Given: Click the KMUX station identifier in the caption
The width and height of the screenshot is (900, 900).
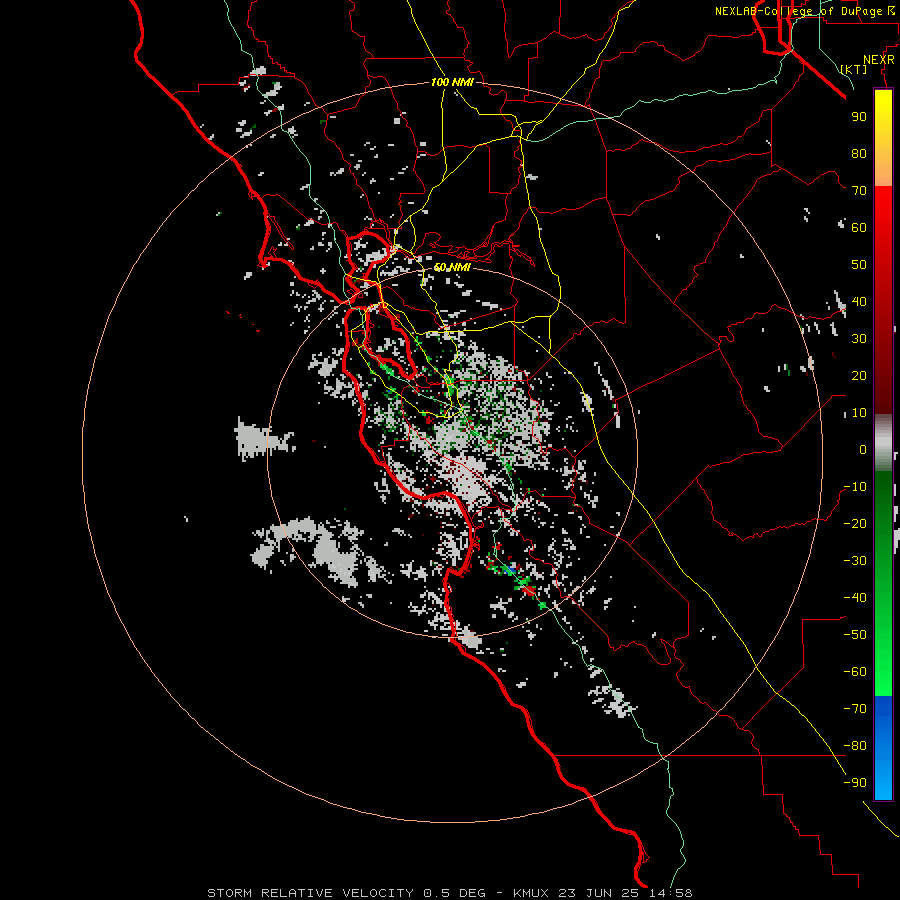Looking at the screenshot, I should coord(531,893).
